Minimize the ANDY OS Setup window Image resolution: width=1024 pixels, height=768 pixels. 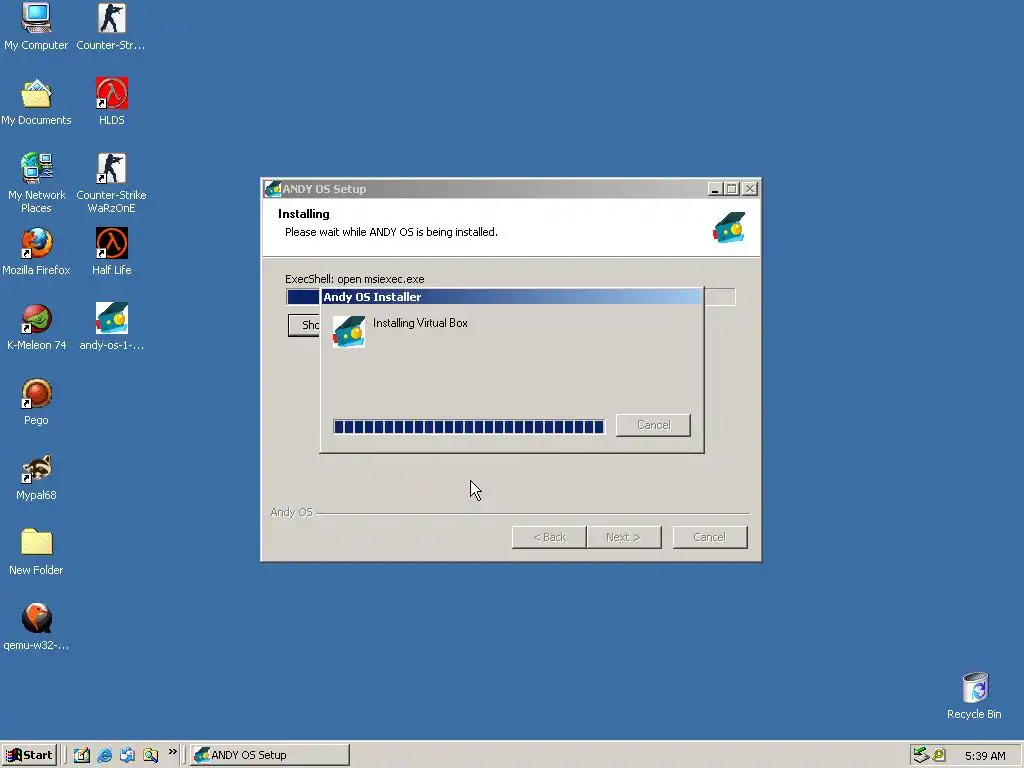[x=715, y=189]
